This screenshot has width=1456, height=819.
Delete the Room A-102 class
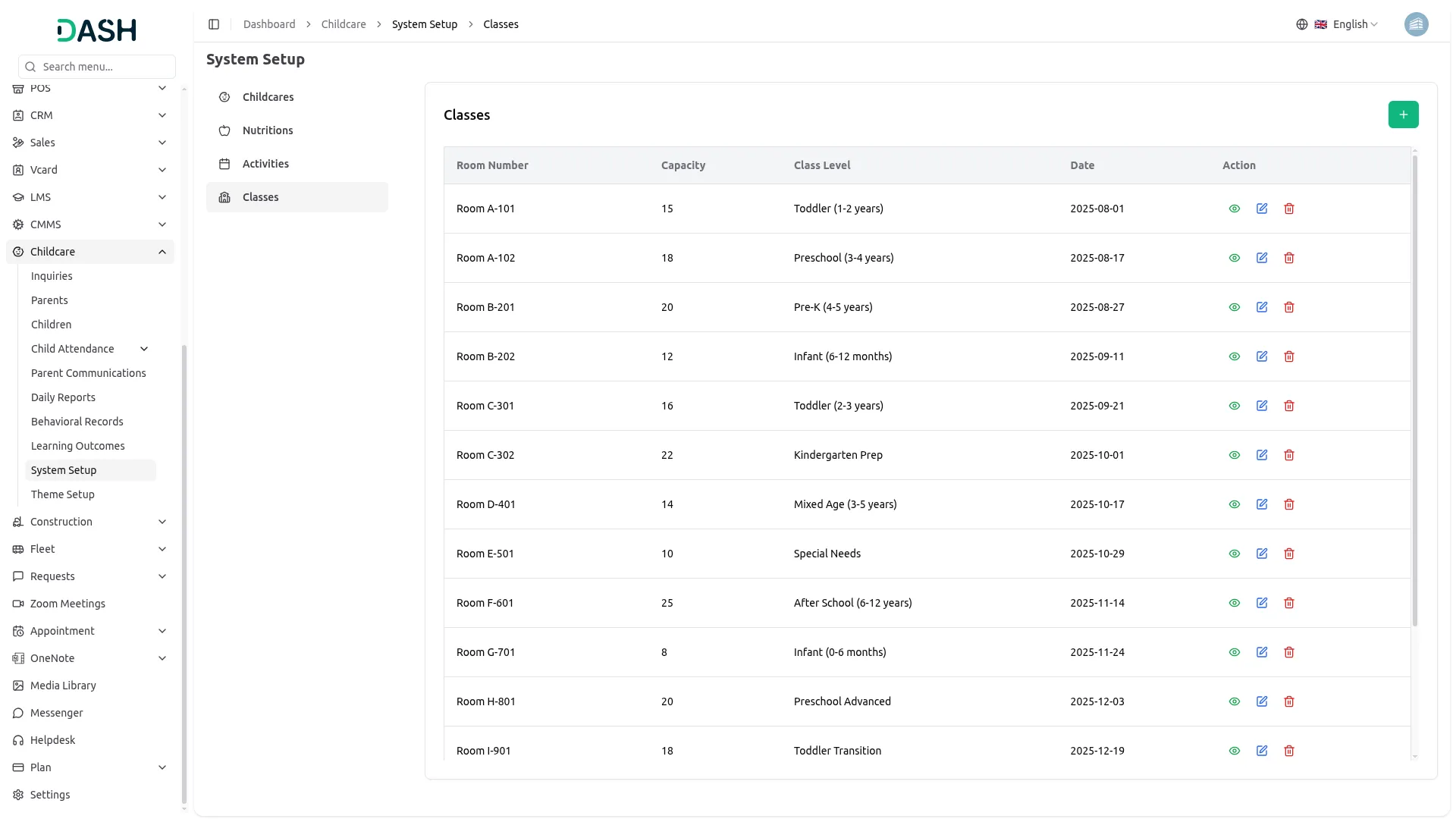(1289, 258)
